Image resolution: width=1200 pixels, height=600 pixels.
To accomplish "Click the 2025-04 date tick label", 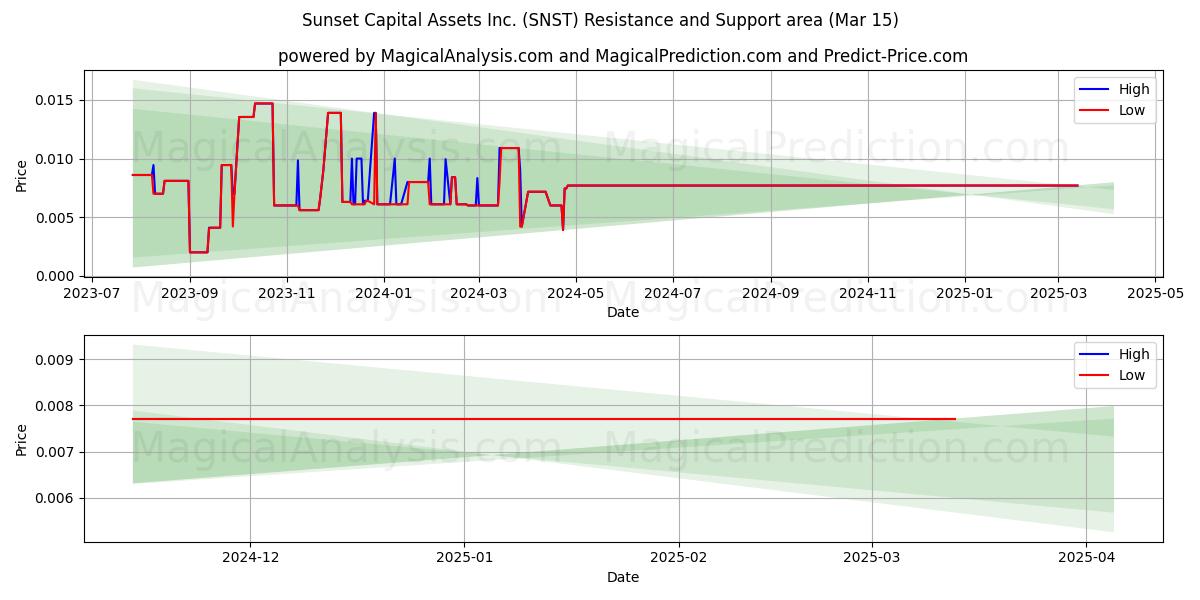I will pos(1087,560).
